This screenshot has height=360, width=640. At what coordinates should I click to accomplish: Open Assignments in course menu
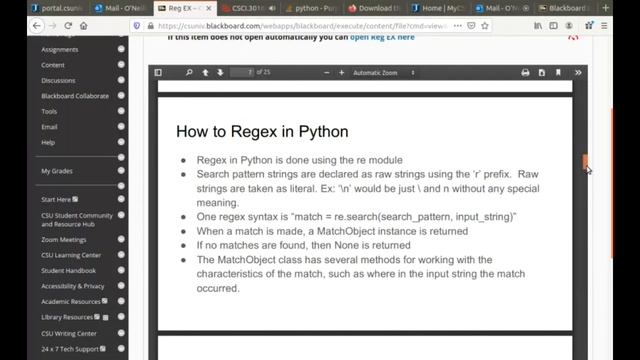tap(60, 49)
